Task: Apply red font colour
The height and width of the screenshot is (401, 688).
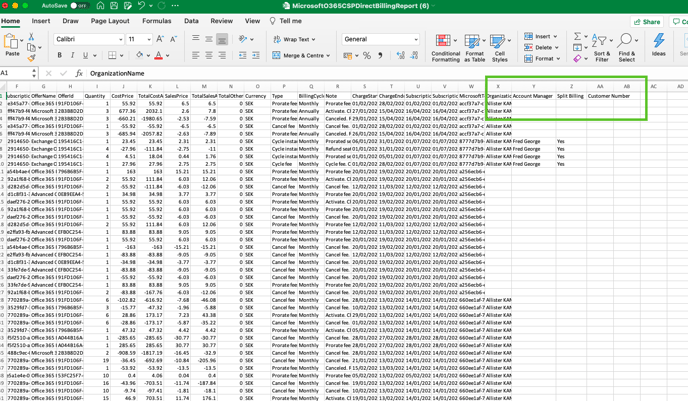Action: 158,55
